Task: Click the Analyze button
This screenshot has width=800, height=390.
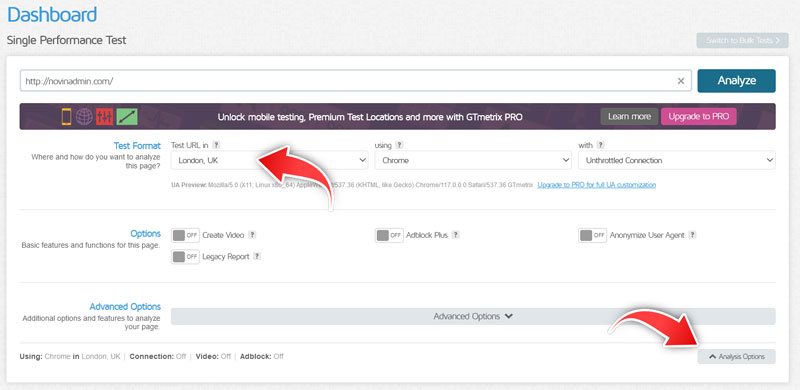Action: tap(736, 81)
